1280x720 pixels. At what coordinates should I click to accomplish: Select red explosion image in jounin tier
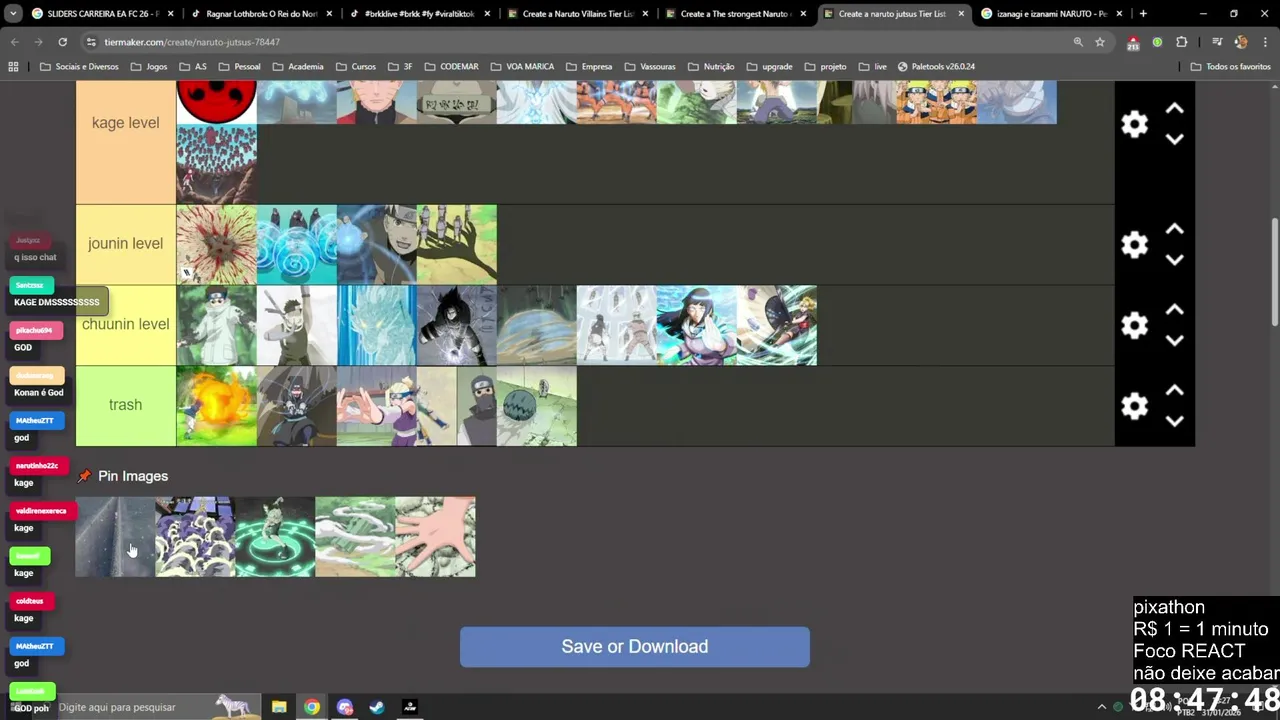pos(217,245)
